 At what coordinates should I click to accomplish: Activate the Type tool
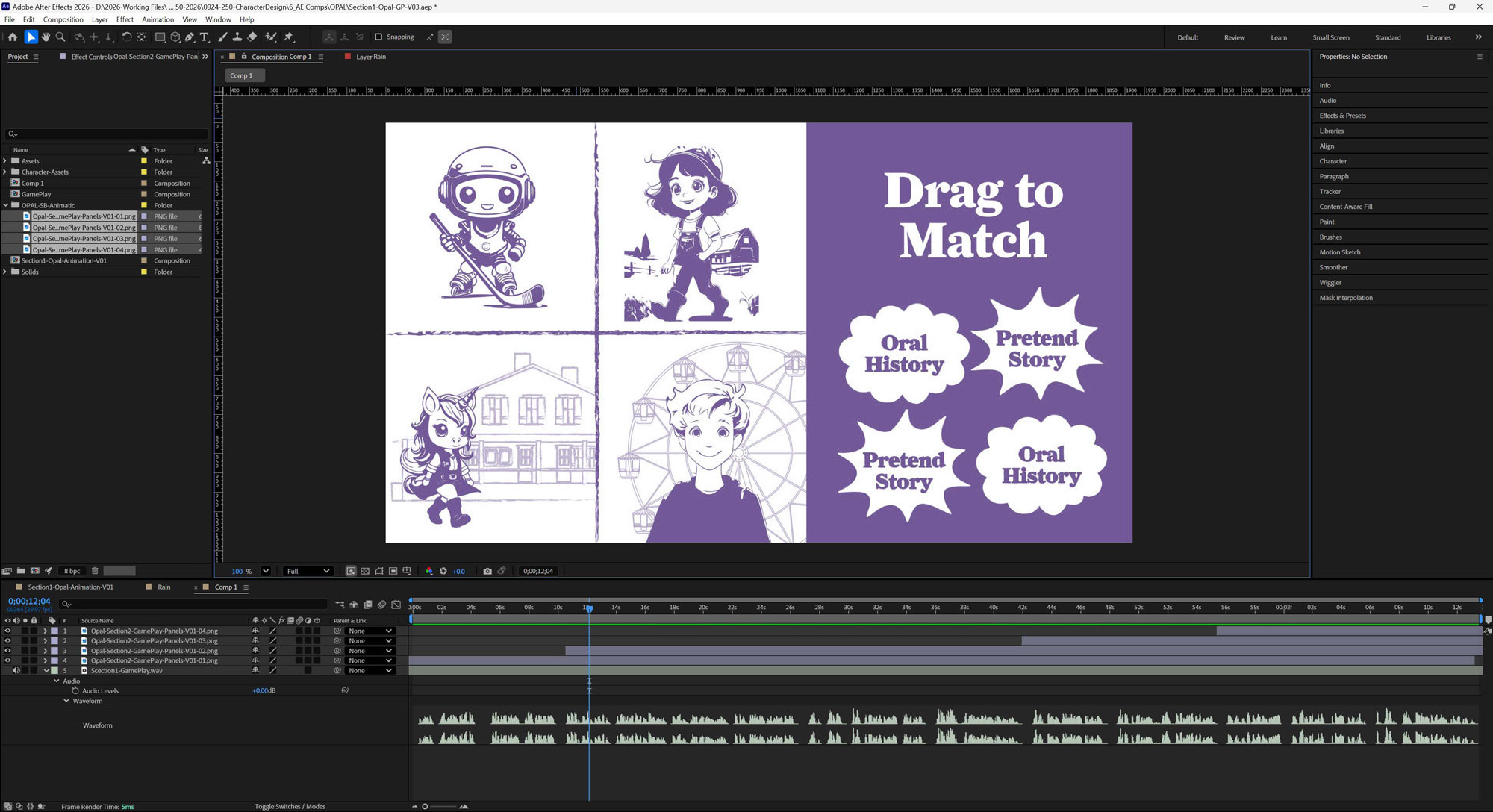[x=205, y=37]
